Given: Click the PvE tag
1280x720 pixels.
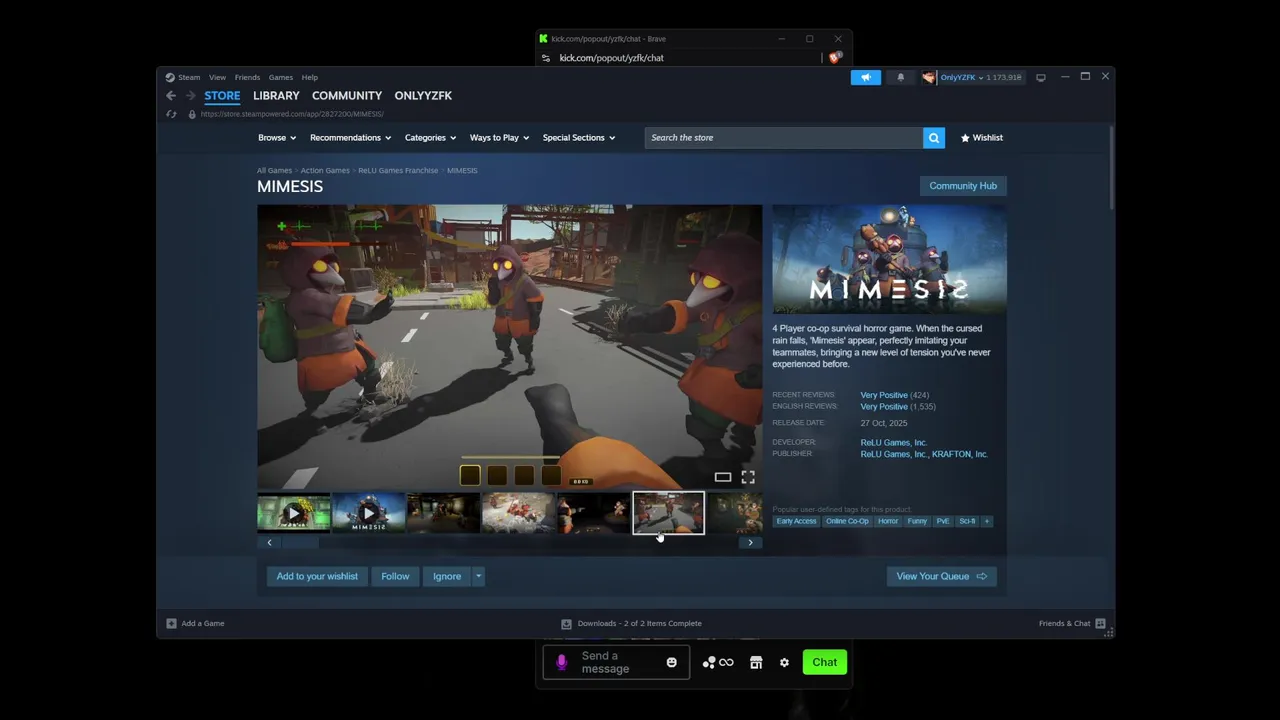Looking at the screenshot, I should point(943,522).
